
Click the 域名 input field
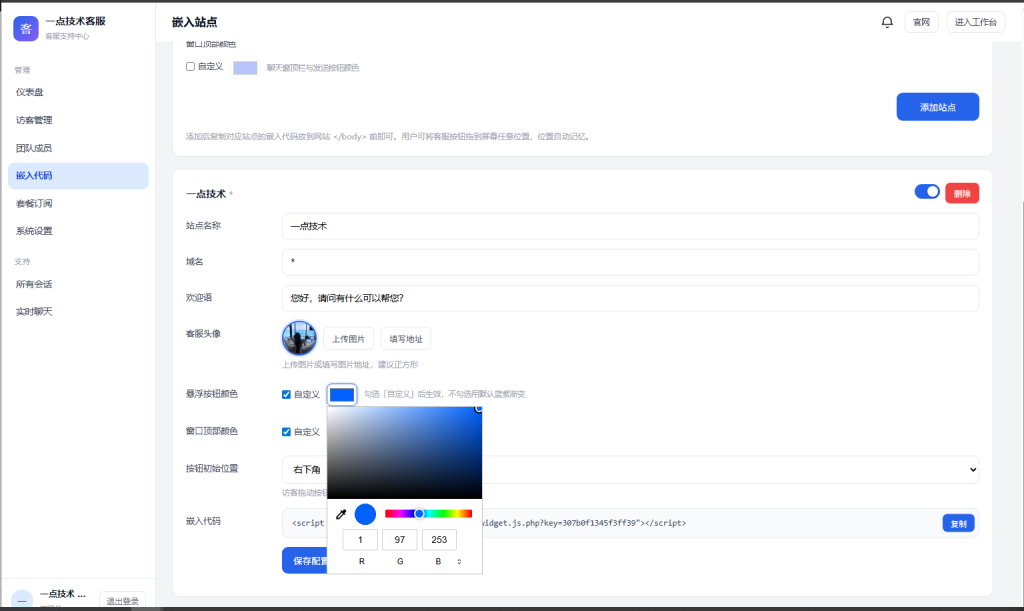coord(630,262)
